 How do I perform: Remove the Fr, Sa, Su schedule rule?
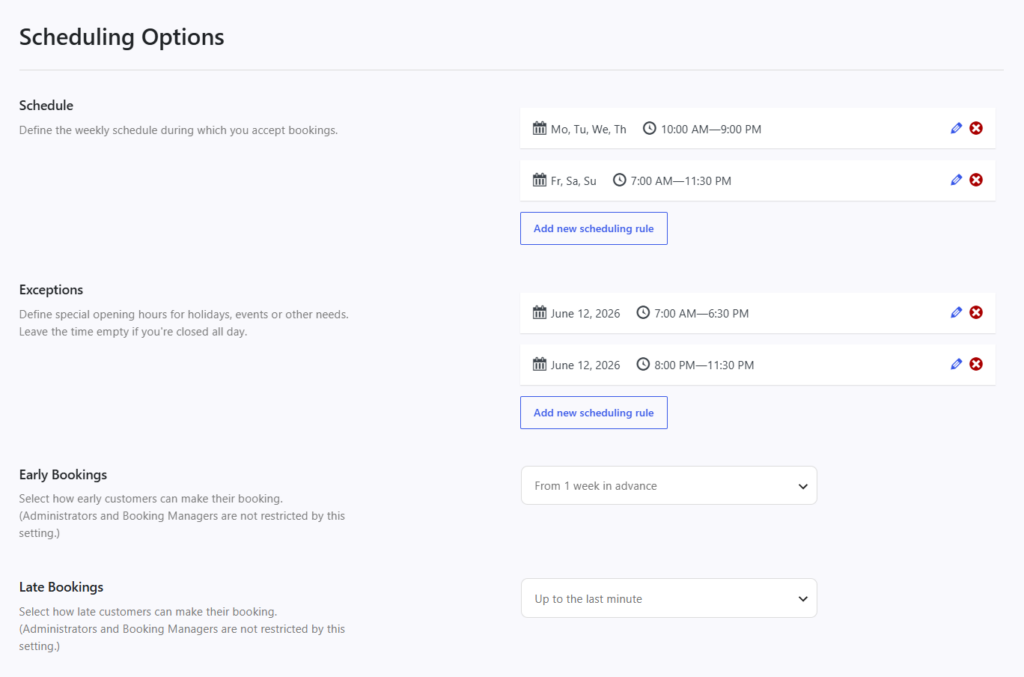(976, 180)
